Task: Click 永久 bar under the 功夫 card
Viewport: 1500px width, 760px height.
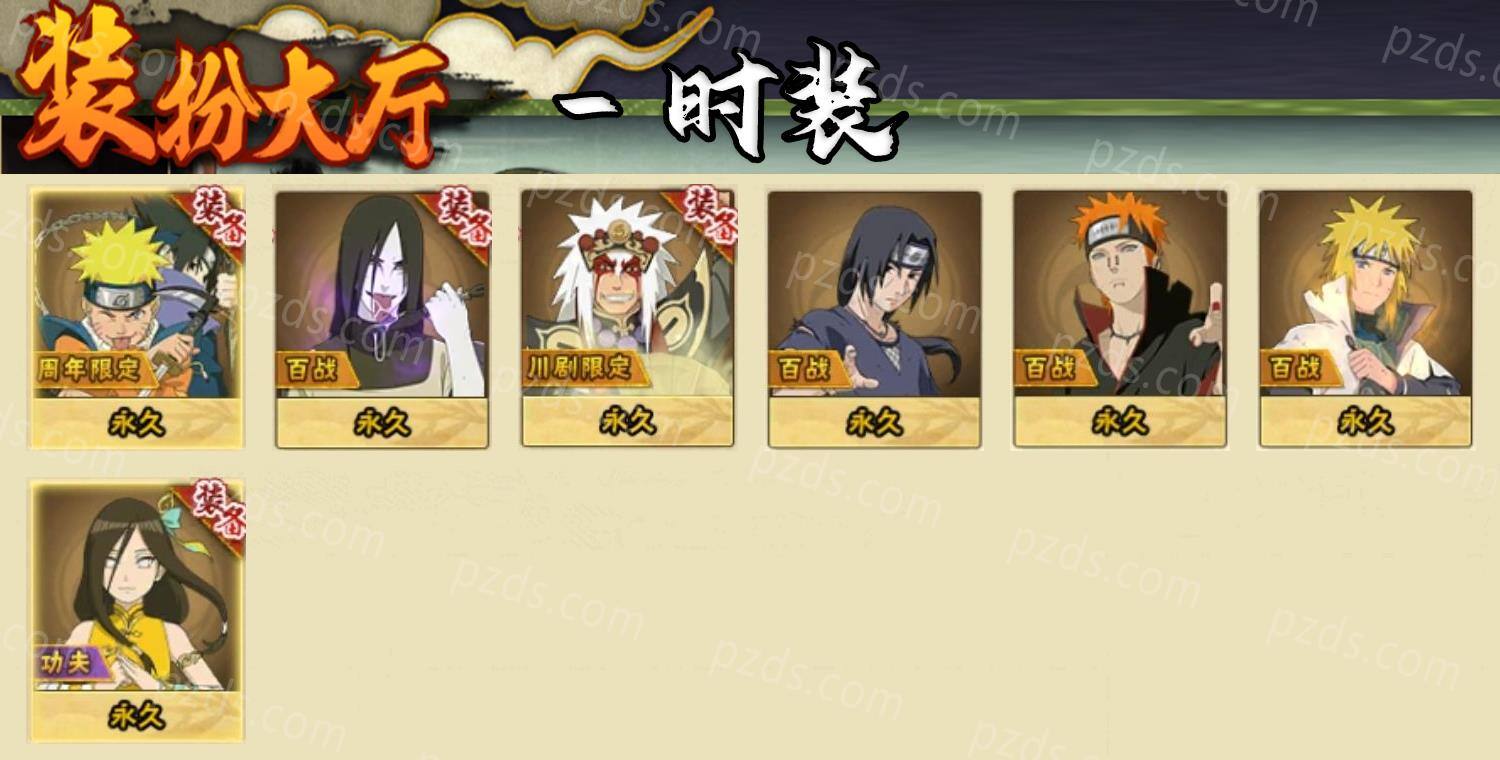Action: 137,716
